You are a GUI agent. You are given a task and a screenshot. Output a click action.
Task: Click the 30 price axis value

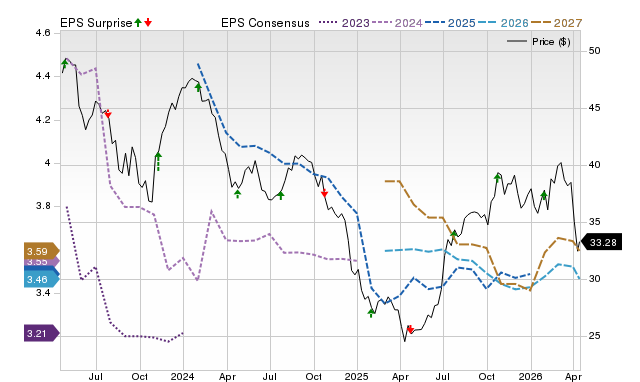coord(594,278)
